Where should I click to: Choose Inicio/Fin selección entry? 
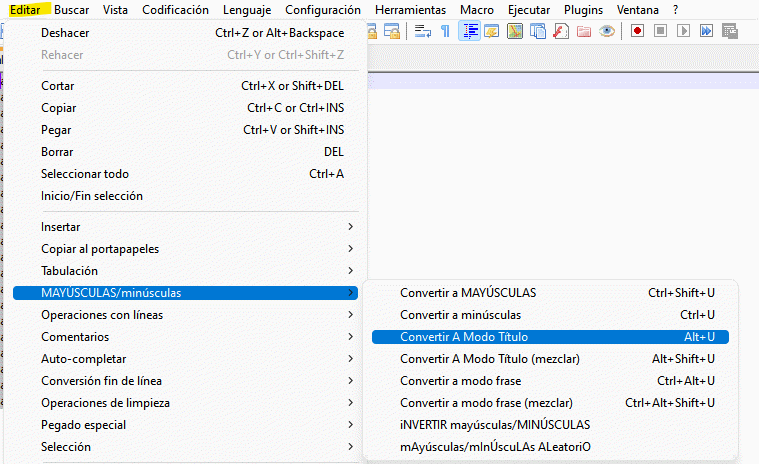[185, 195]
